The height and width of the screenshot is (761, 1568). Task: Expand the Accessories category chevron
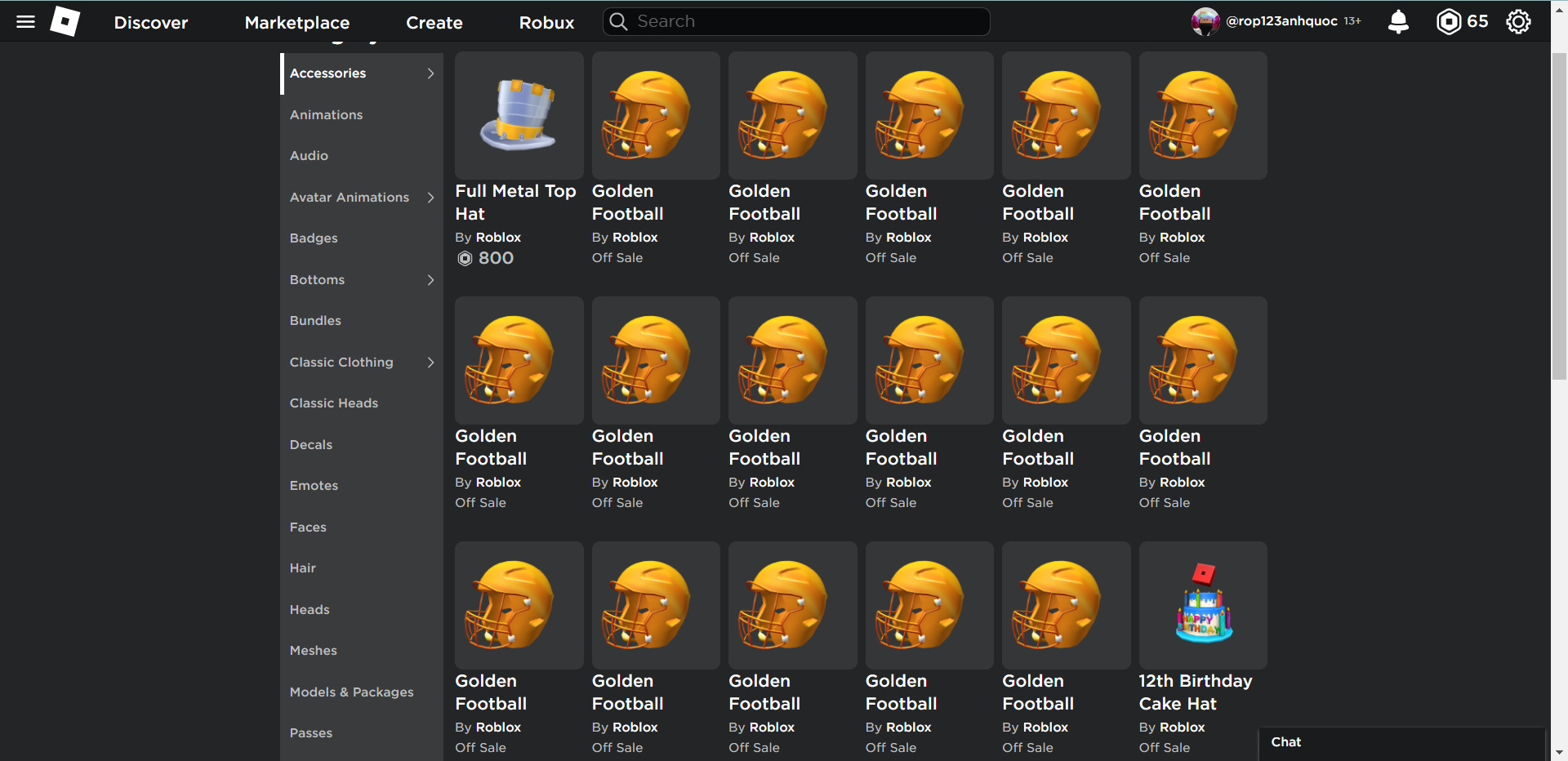click(x=430, y=73)
